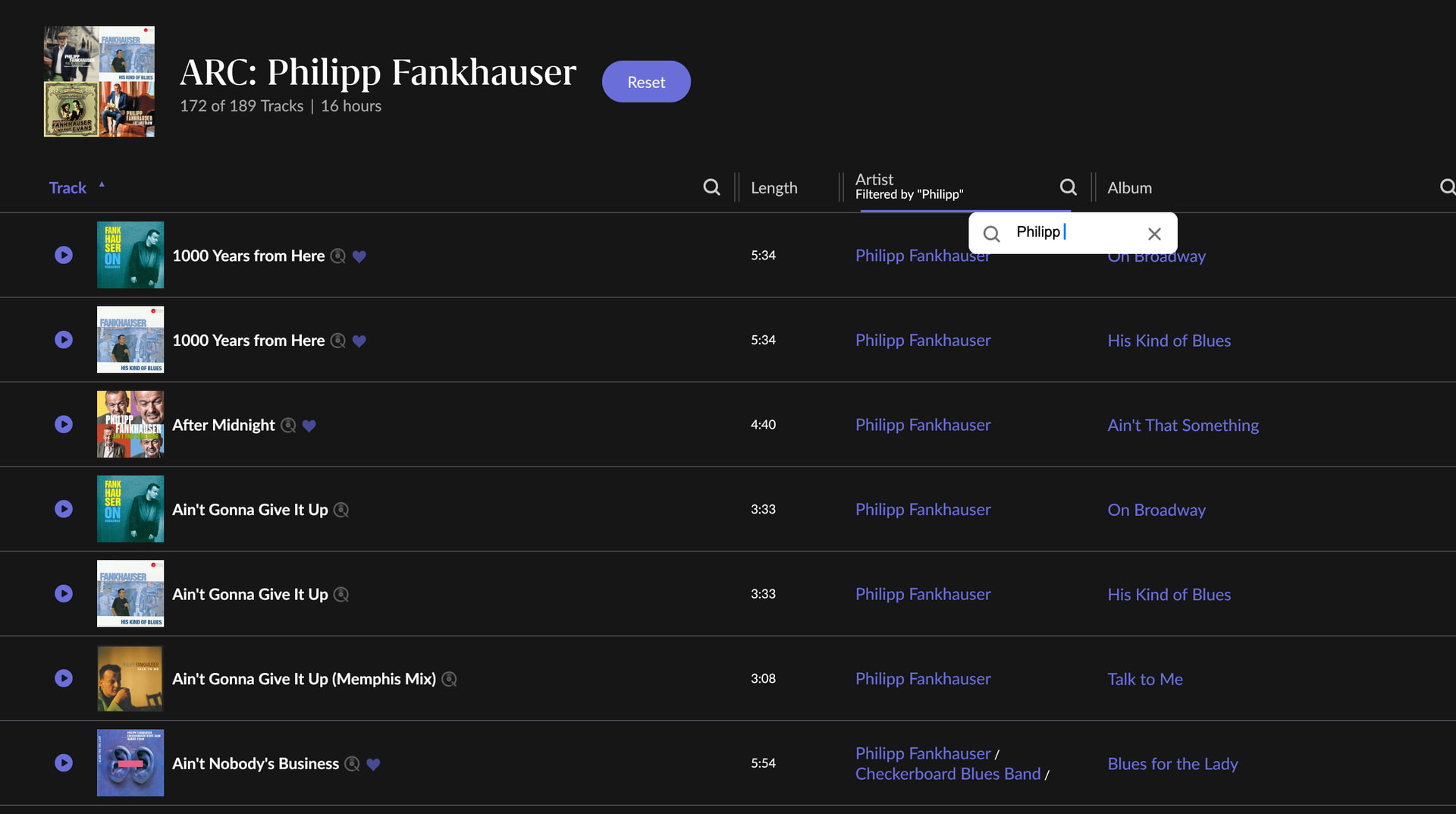
Task: Clear the Philipp artist filter text
Action: [x=1154, y=234]
